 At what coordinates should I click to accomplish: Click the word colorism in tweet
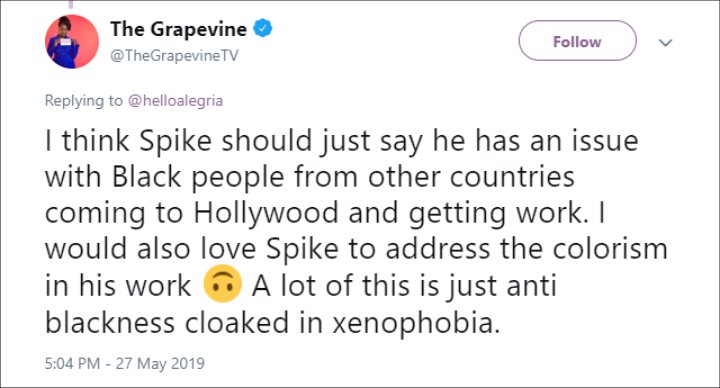[610, 249]
